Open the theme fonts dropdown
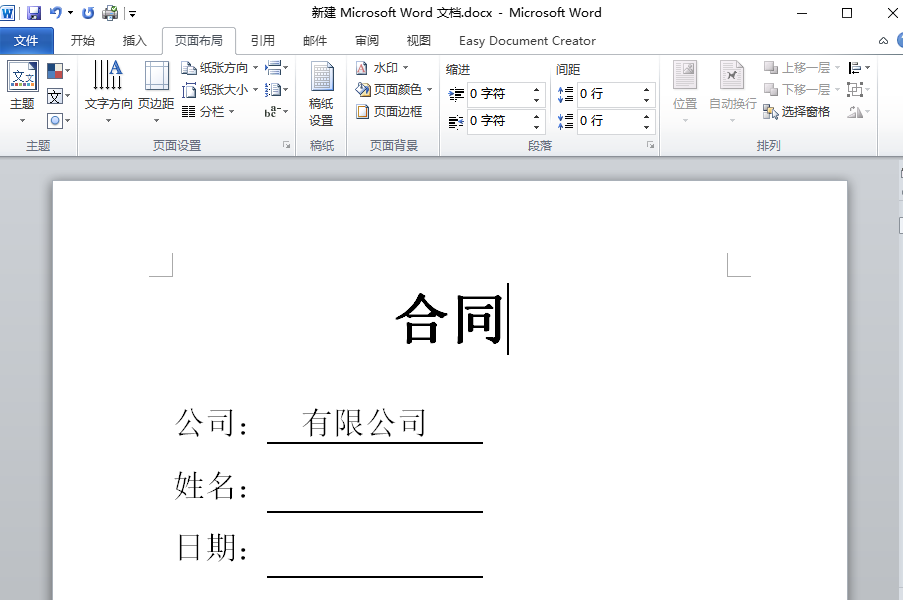This screenshot has width=903, height=600. [x=58, y=96]
